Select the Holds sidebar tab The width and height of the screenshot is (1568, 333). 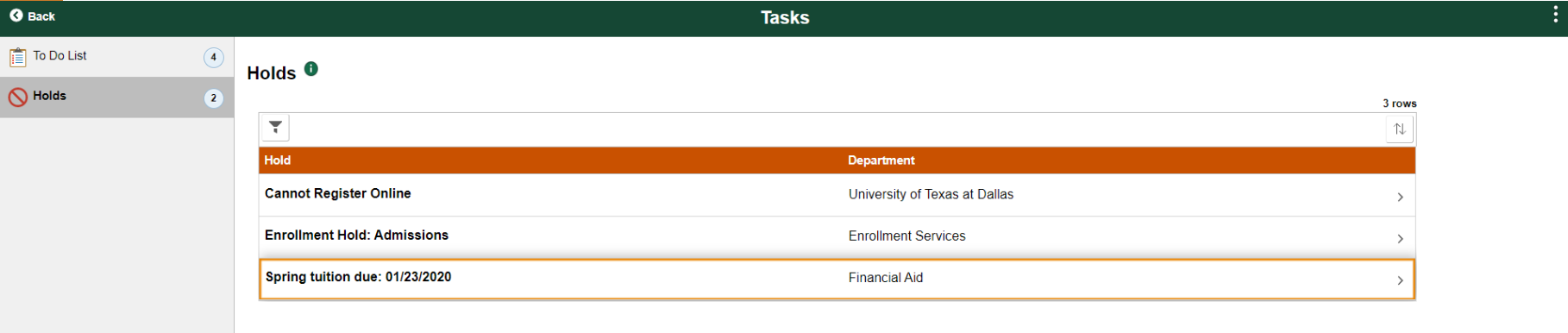116,97
